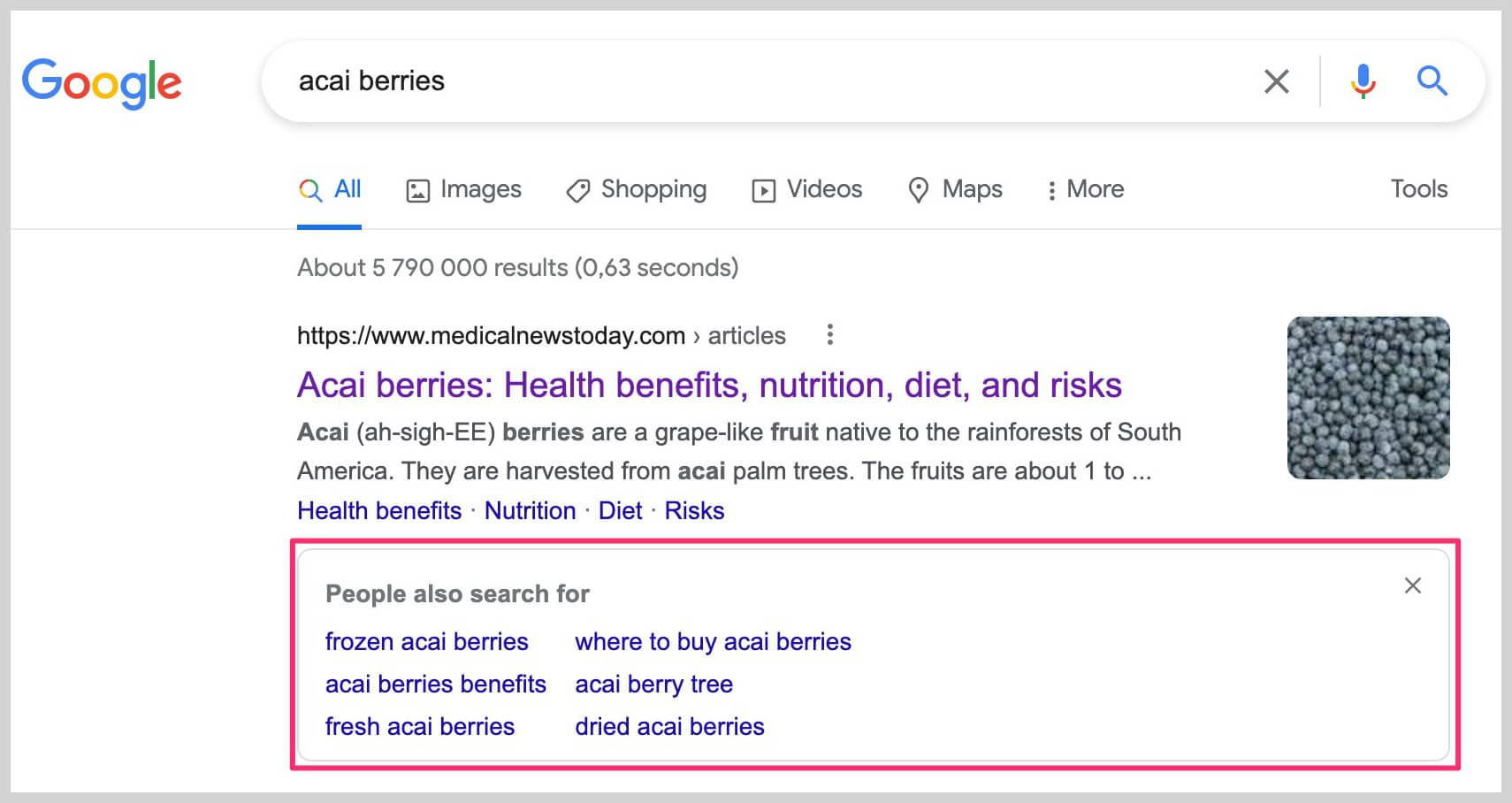Open the Acai berries health benefits article
The image size is (1512, 803).
tap(709, 386)
